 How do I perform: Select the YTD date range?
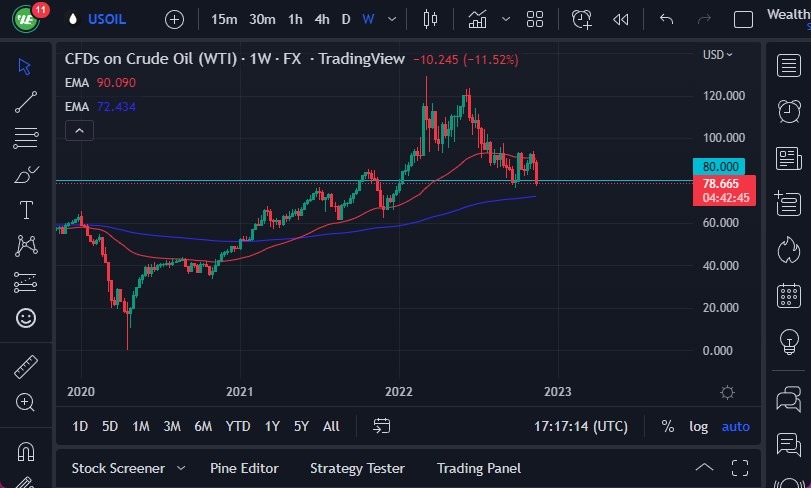(x=238, y=426)
